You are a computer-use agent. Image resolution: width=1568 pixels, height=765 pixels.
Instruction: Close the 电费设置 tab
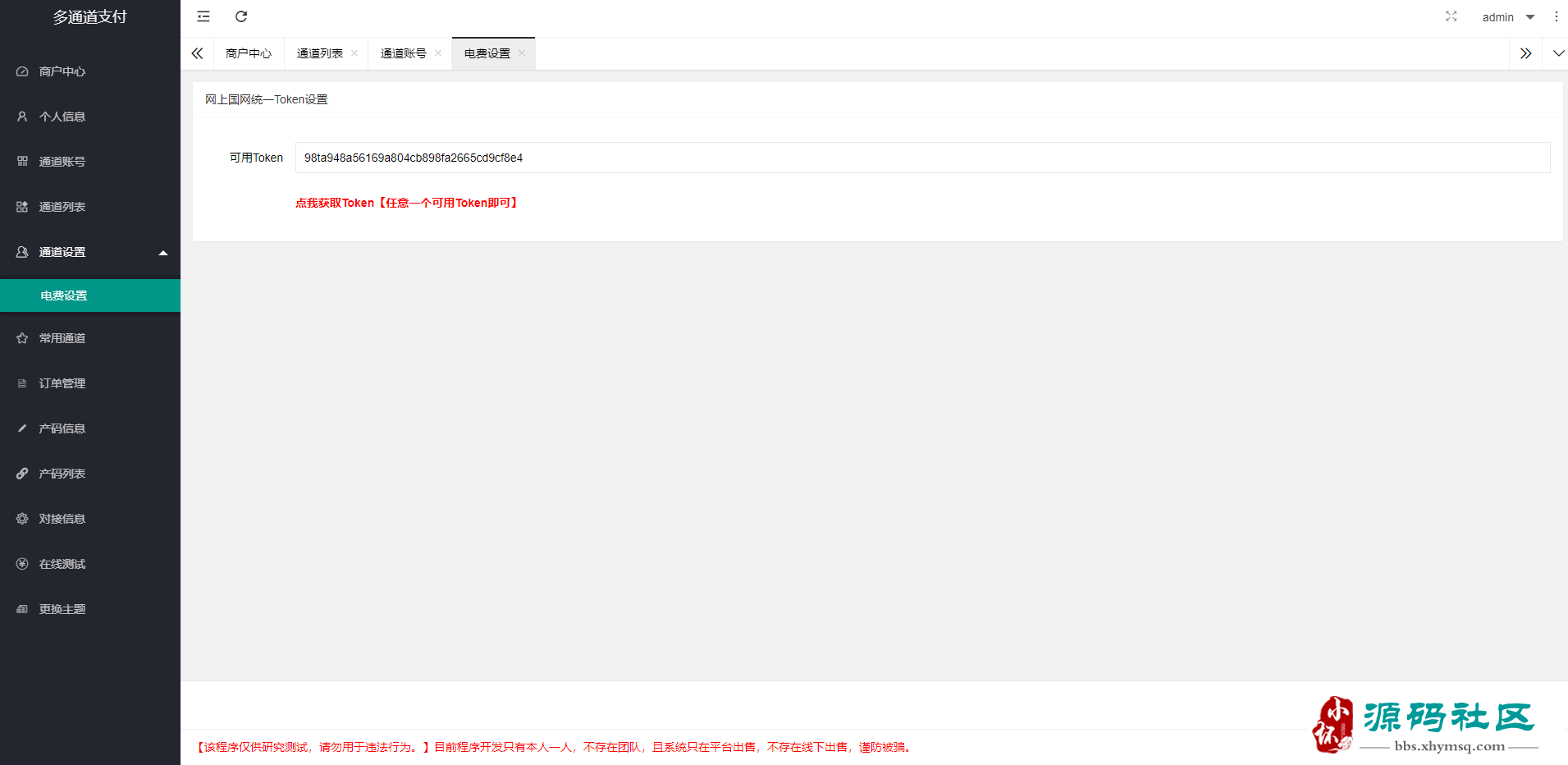[522, 53]
